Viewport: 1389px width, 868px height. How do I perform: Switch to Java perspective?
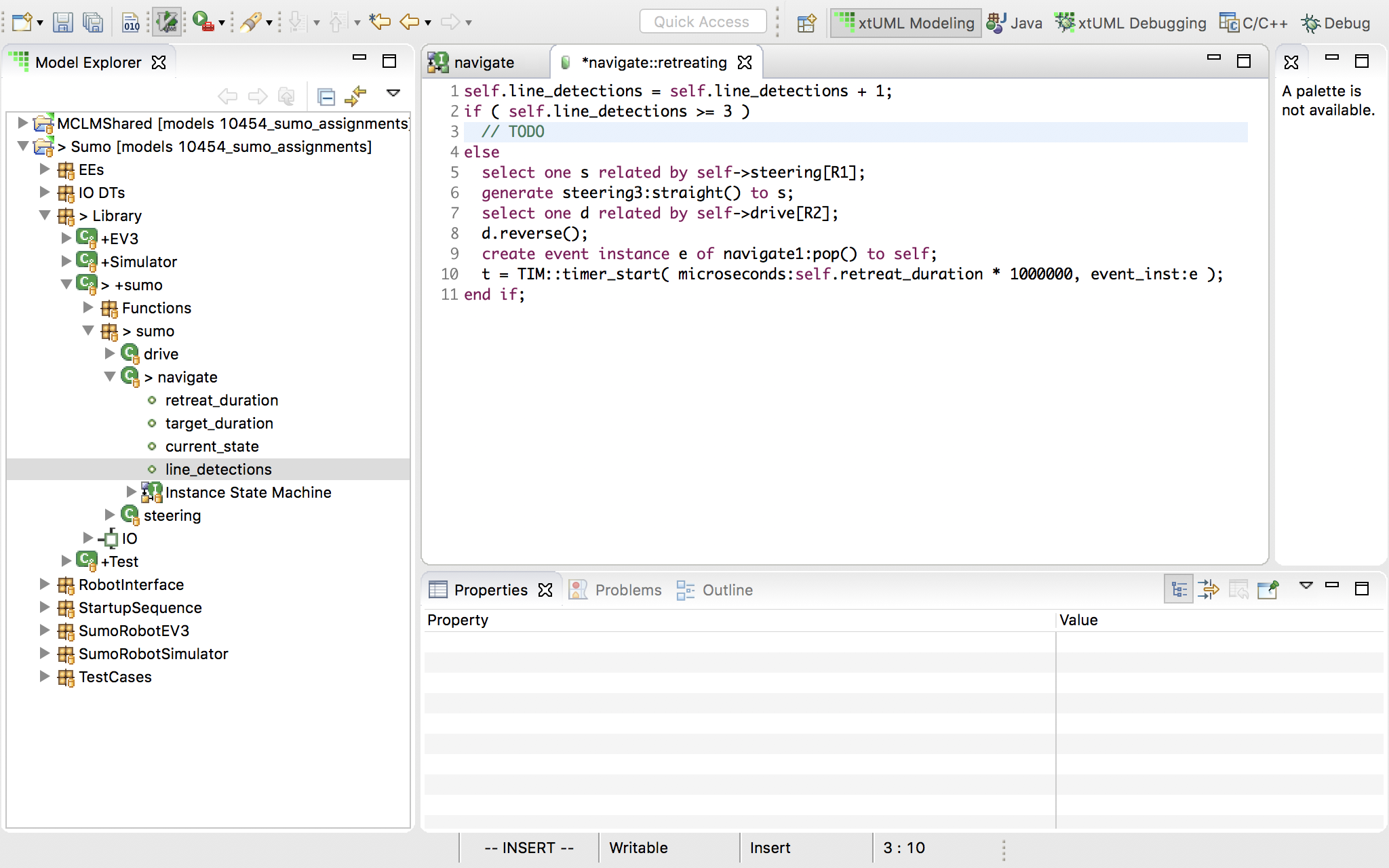pyautogui.click(x=1014, y=23)
